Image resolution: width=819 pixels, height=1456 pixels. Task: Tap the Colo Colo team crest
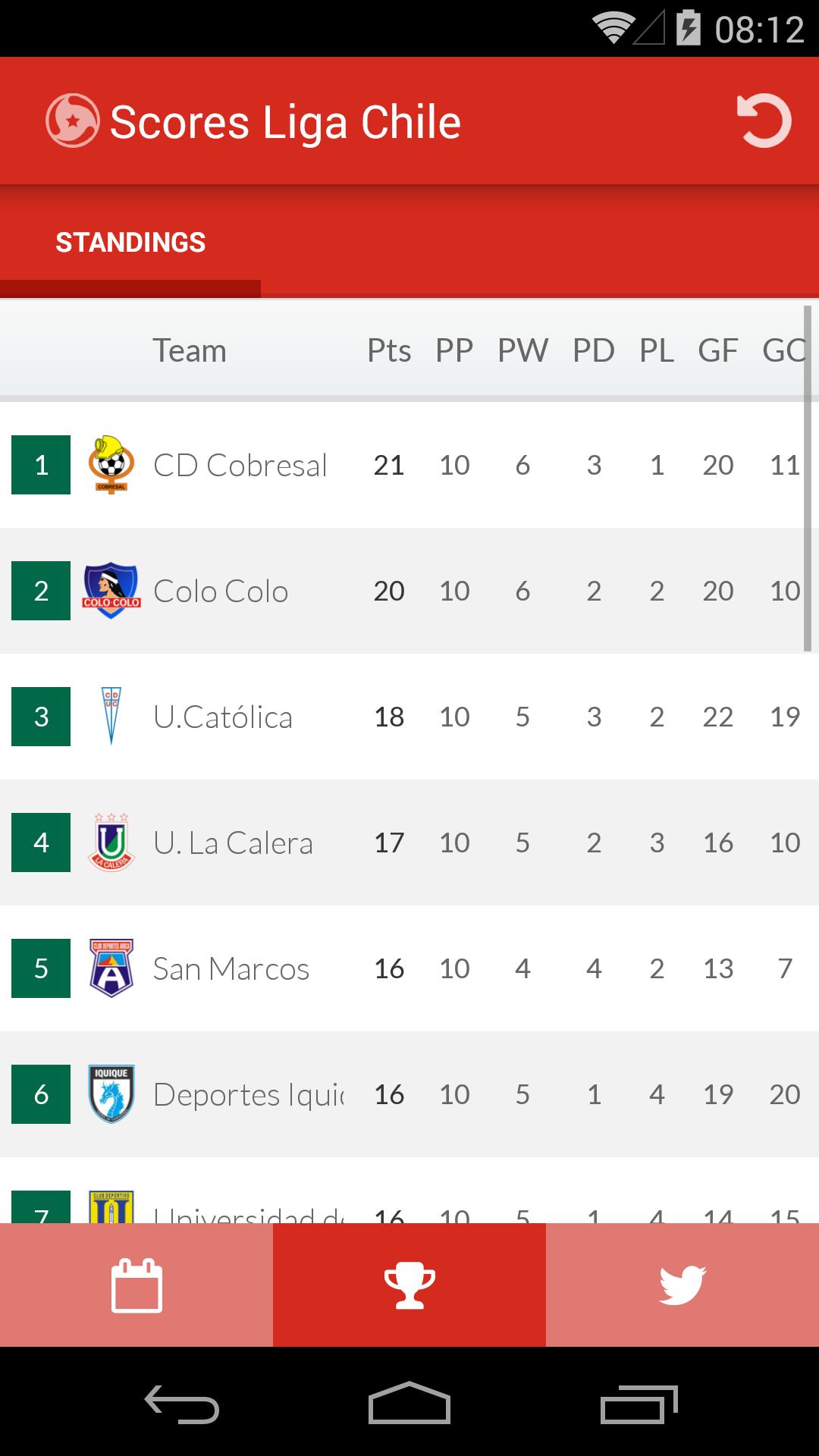[x=111, y=591]
